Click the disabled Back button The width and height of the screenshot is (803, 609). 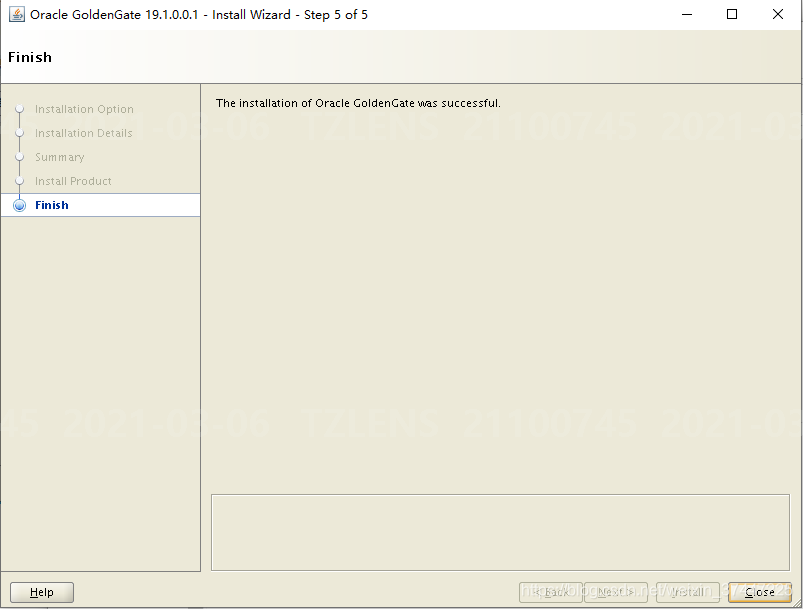551,592
